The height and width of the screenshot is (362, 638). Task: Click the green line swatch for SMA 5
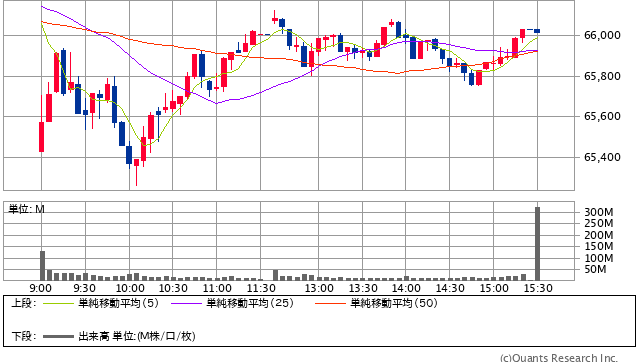click(x=58, y=303)
